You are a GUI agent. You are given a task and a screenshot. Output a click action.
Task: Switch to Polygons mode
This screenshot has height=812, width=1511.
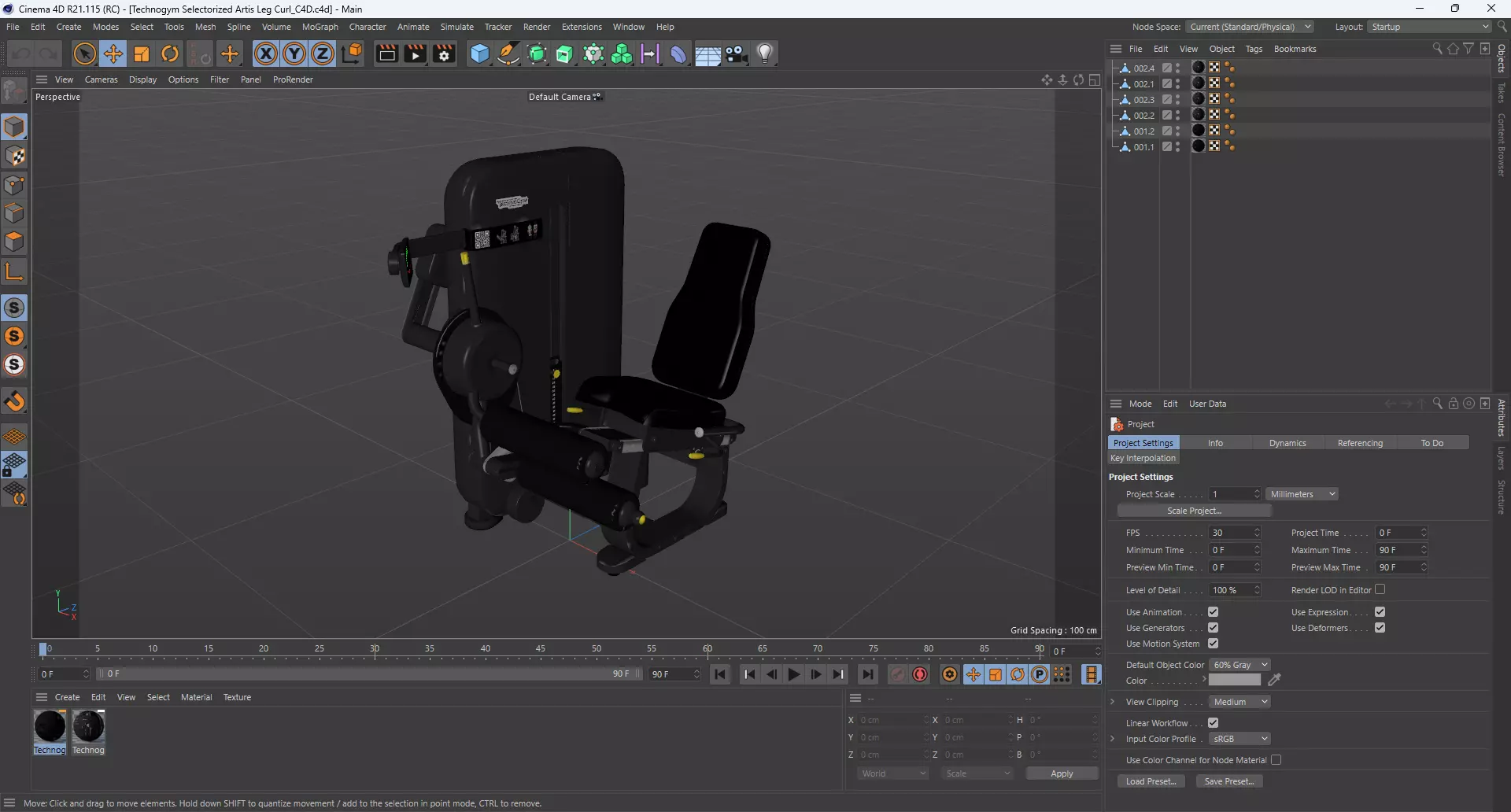(x=15, y=242)
